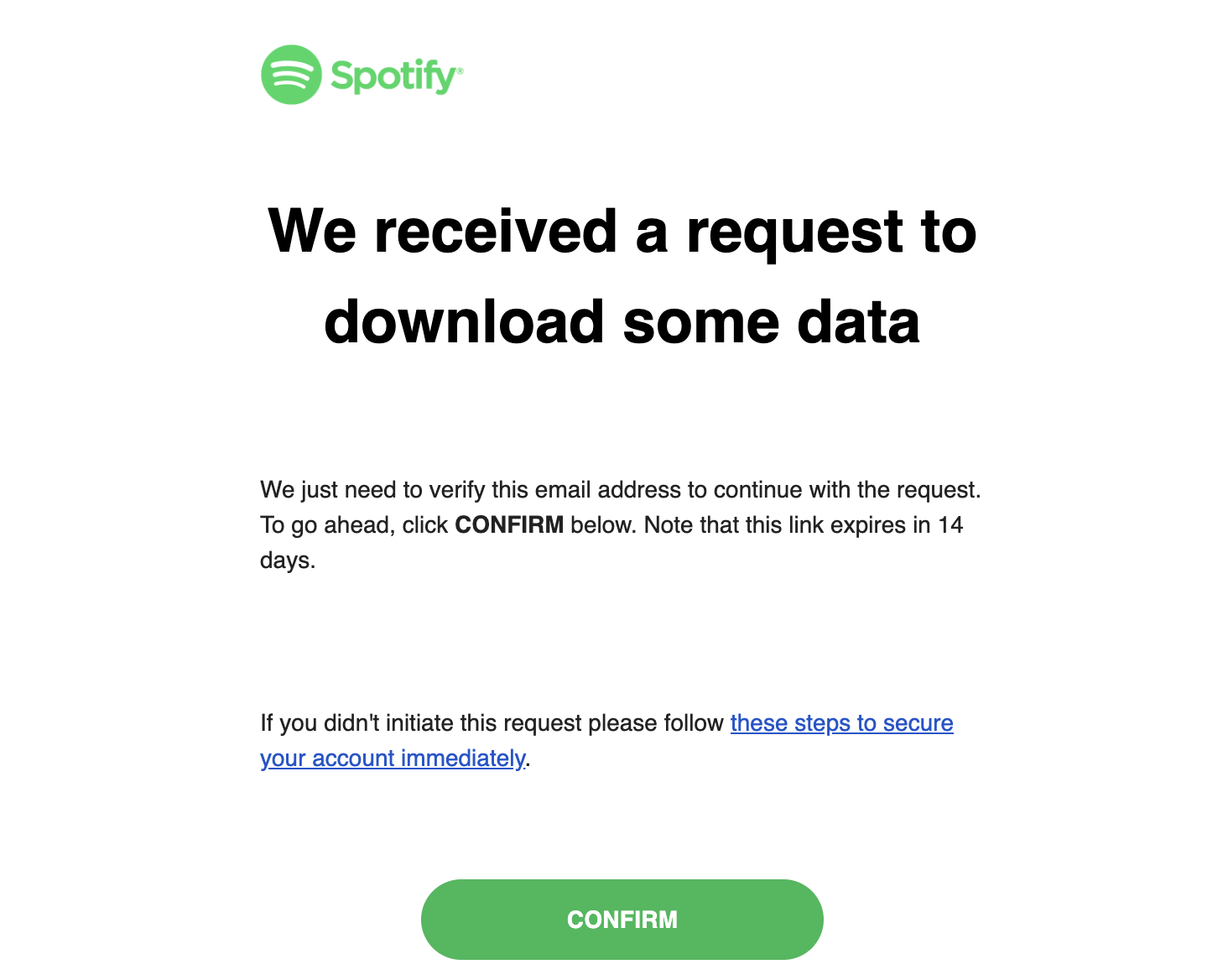Open the "these steps to secure" link
This screenshot has height=980, width=1228.
[x=841, y=723]
